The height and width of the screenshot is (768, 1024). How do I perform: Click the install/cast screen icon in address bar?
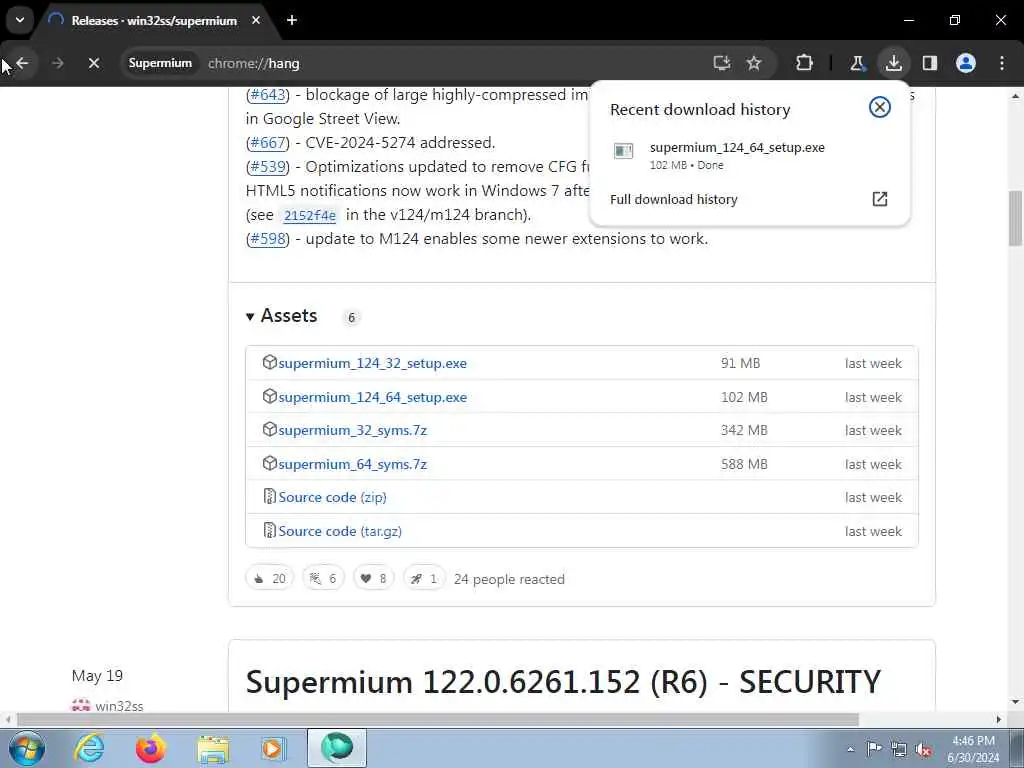(x=722, y=63)
